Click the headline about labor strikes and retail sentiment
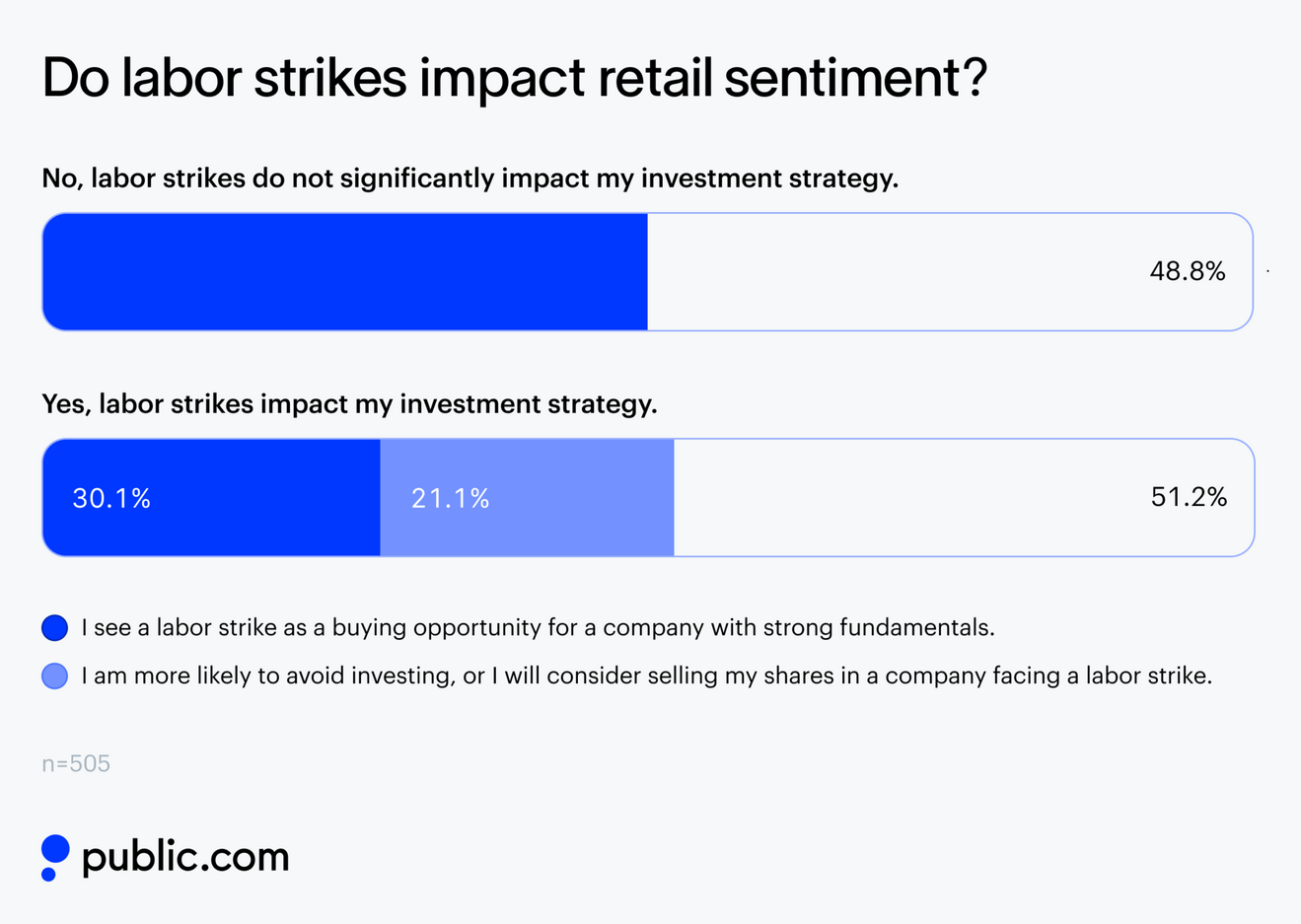The image size is (1301, 924). pyautogui.click(x=513, y=77)
